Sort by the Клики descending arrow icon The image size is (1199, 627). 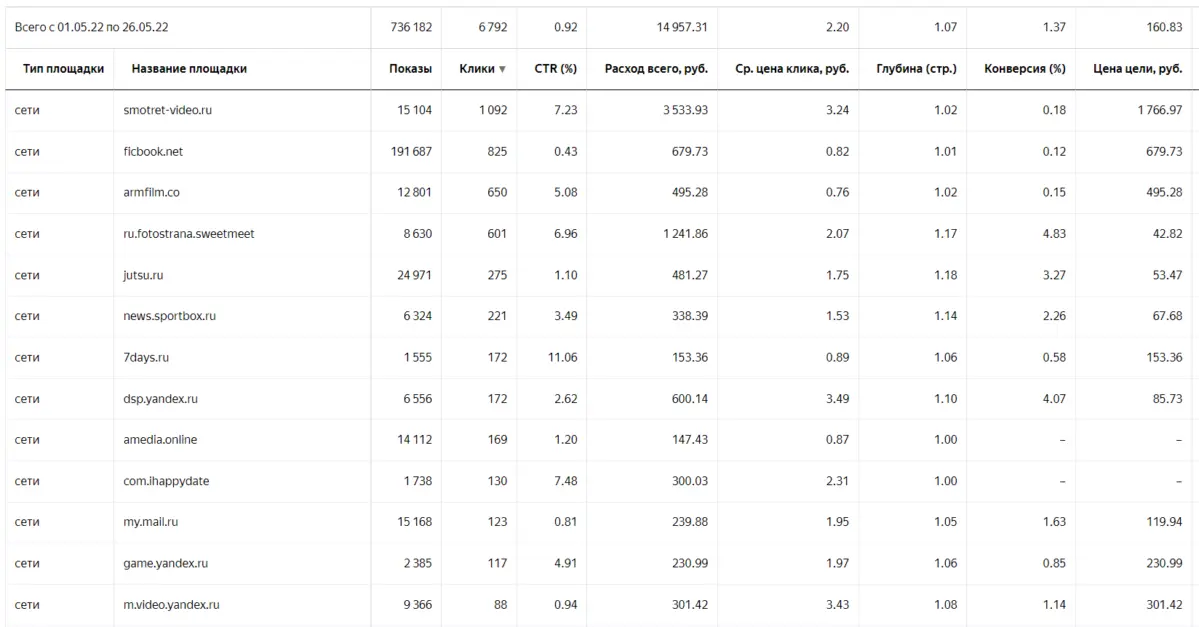[x=502, y=69]
